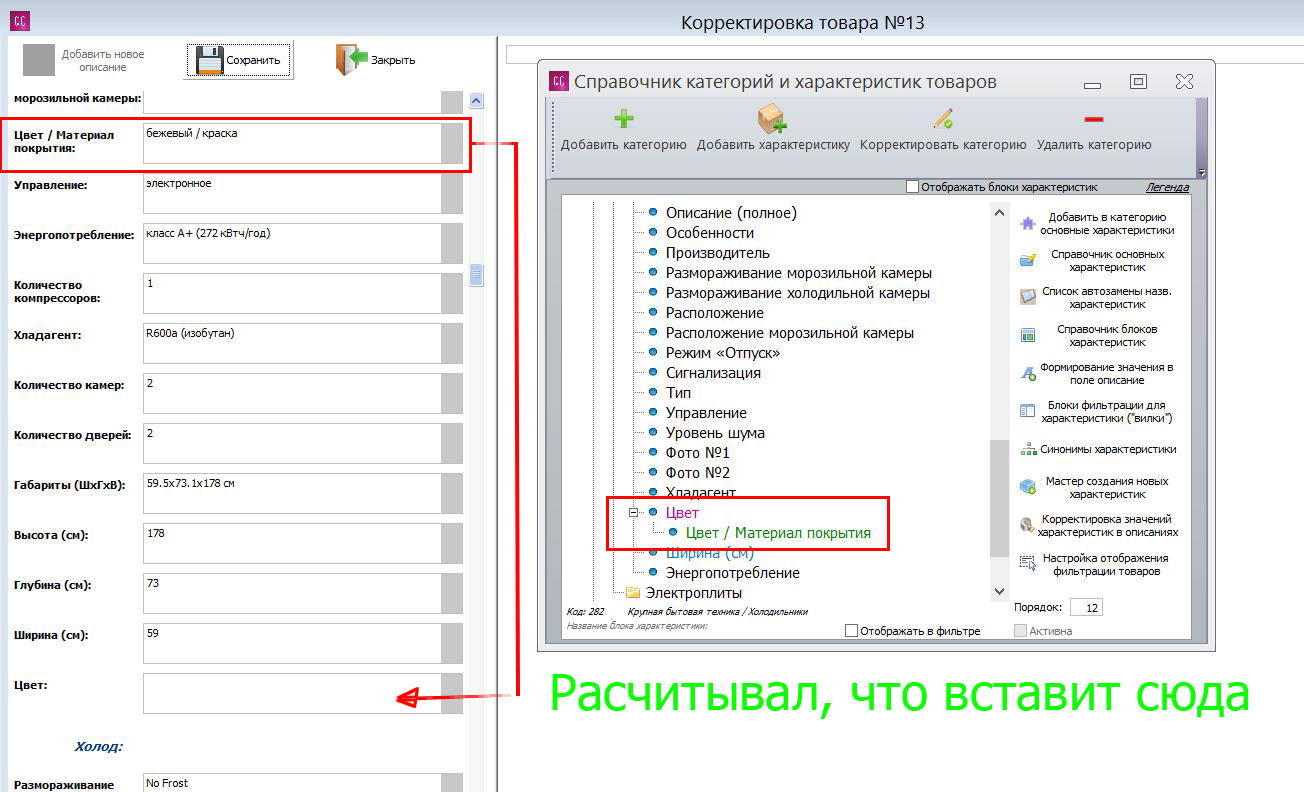Screen dimensions: 1304x792
Task: Toggle the 'Активна' checkbox
Action: coord(1020,631)
